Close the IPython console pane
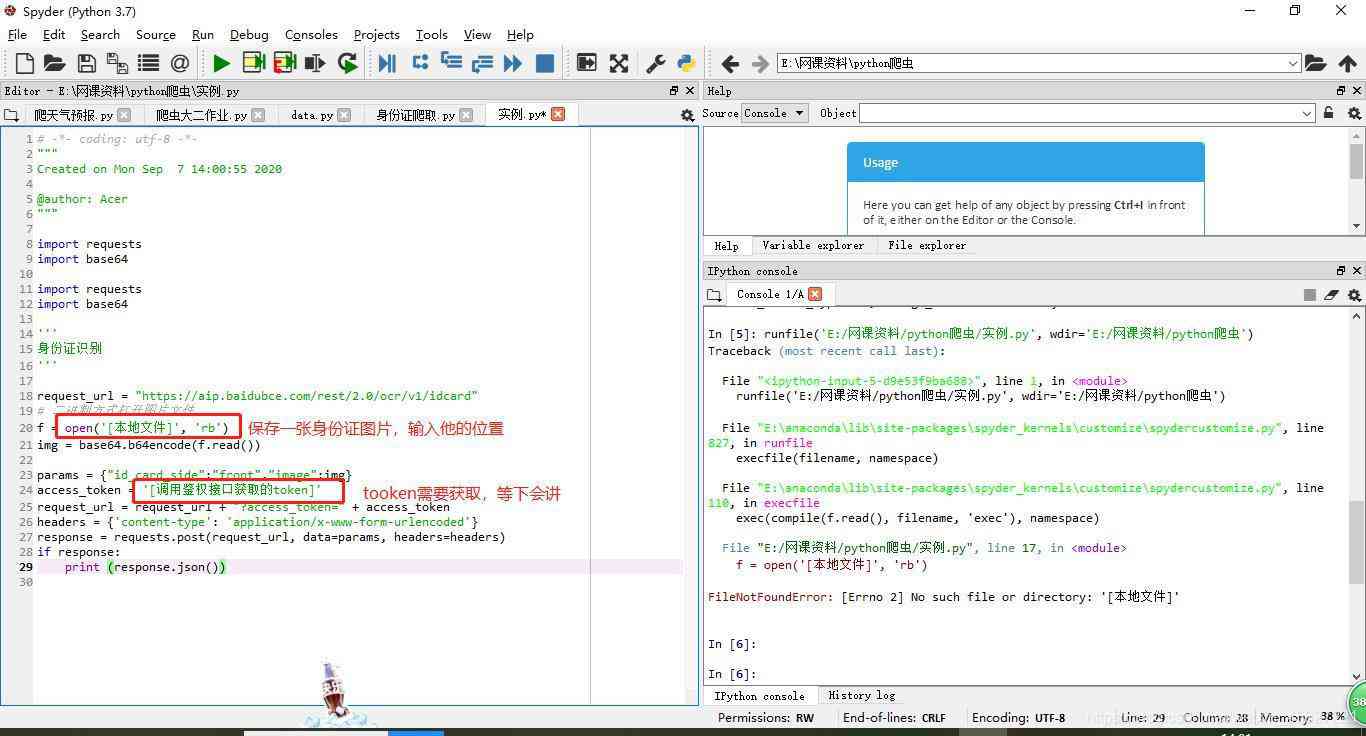This screenshot has height=736, width=1366. [1357, 270]
